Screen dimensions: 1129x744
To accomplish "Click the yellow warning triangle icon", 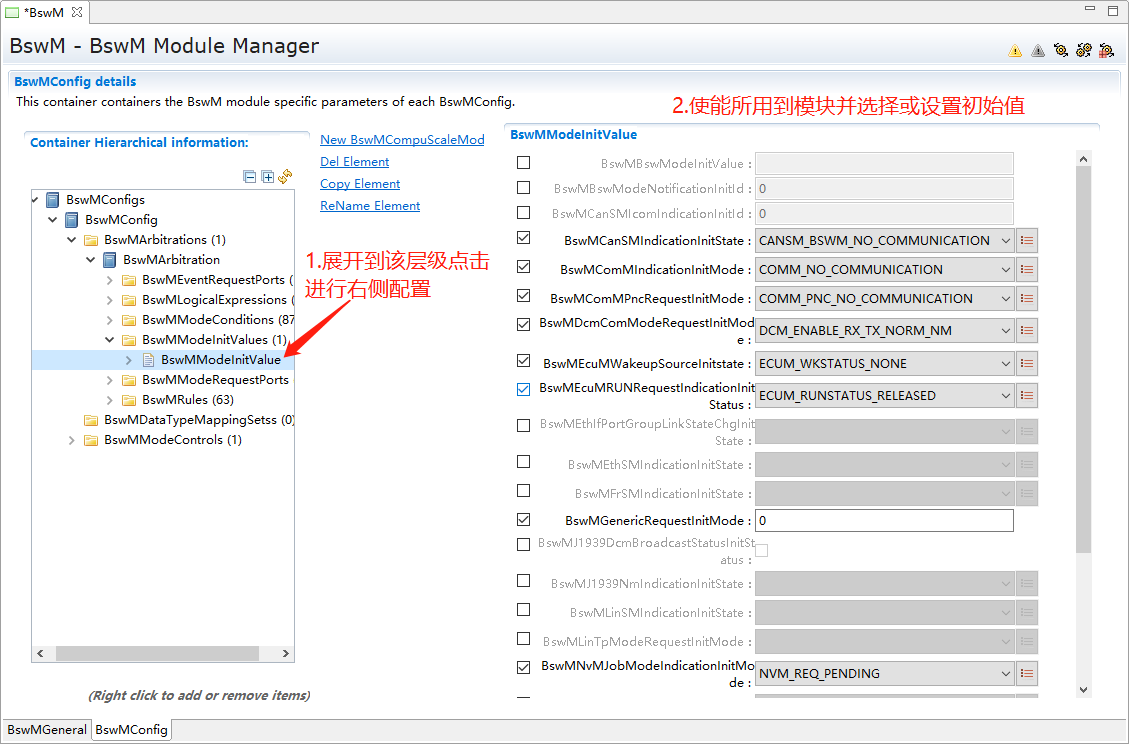I will (x=1015, y=50).
